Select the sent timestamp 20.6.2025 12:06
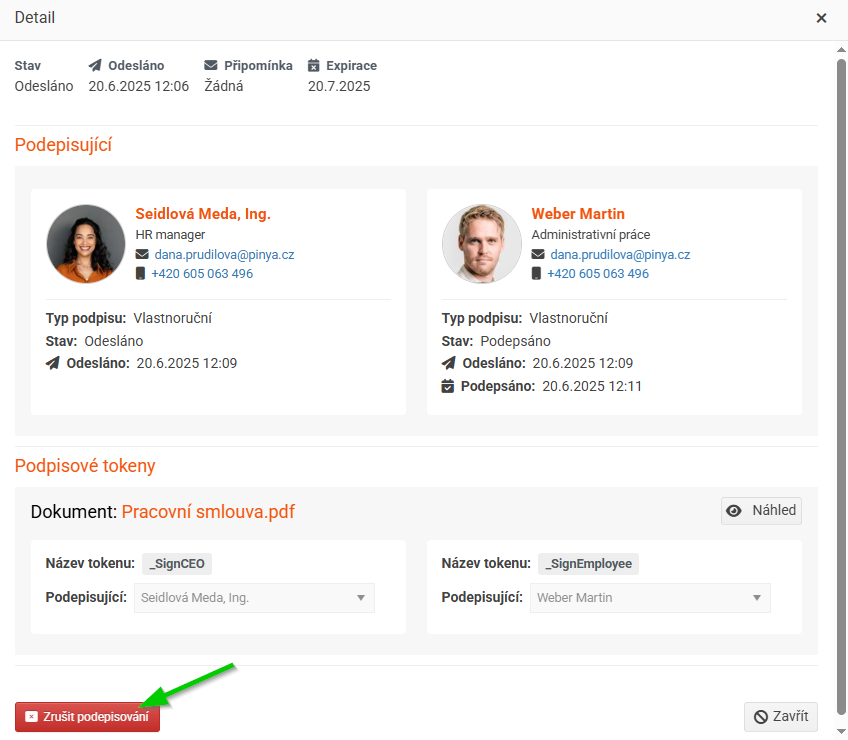This screenshot has width=848, height=740. pyautogui.click(x=139, y=86)
